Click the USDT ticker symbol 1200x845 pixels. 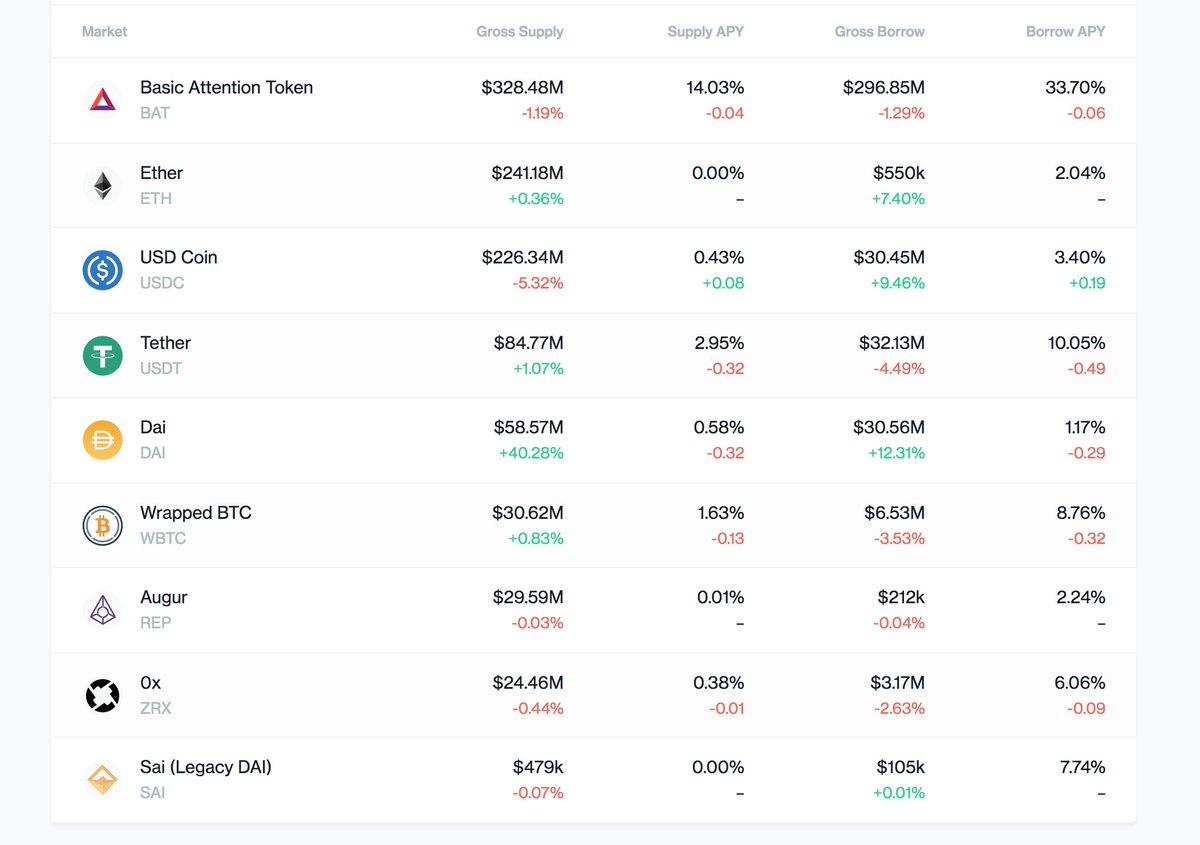pyautogui.click(x=161, y=368)
